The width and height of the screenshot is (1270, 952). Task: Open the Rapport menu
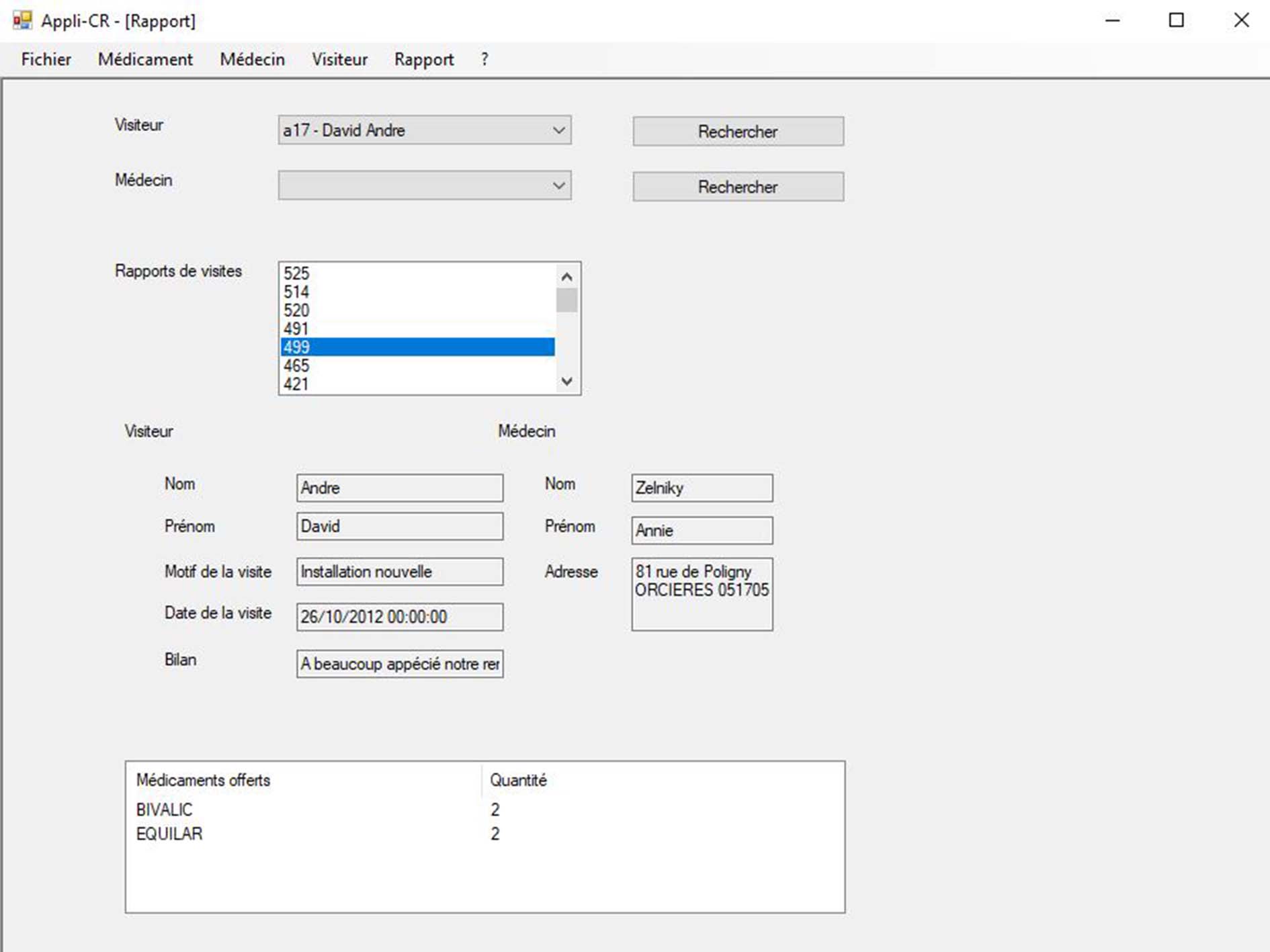(x=424, y=59)
